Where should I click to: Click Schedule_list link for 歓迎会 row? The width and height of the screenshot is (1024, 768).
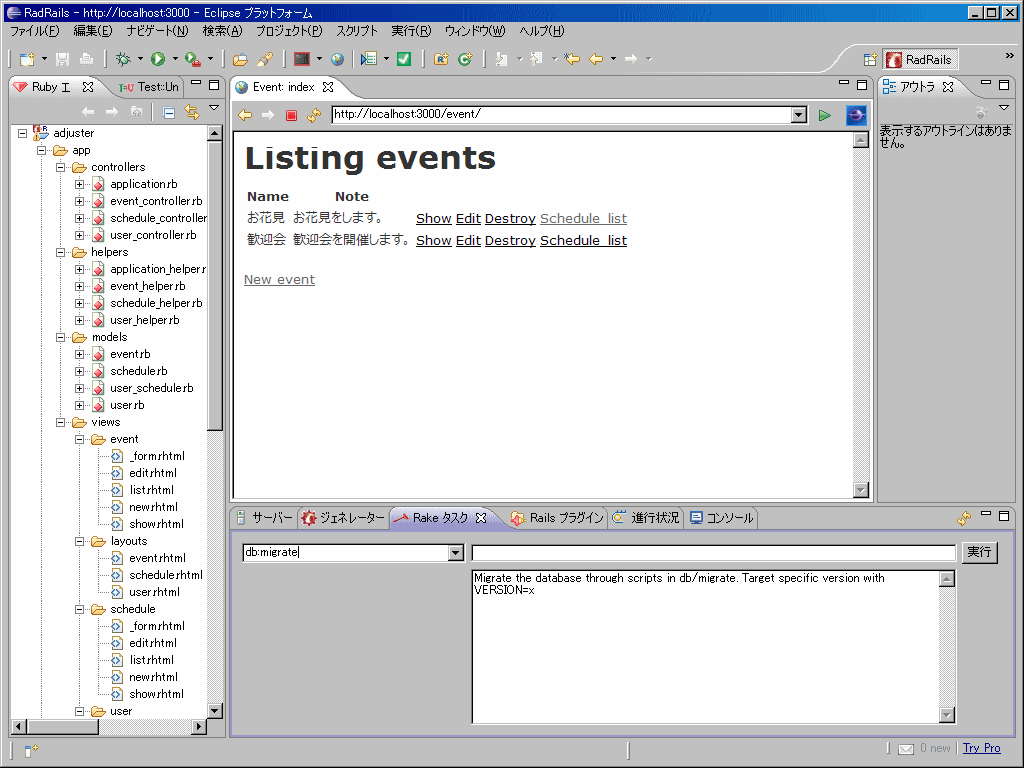click(583, 240)
